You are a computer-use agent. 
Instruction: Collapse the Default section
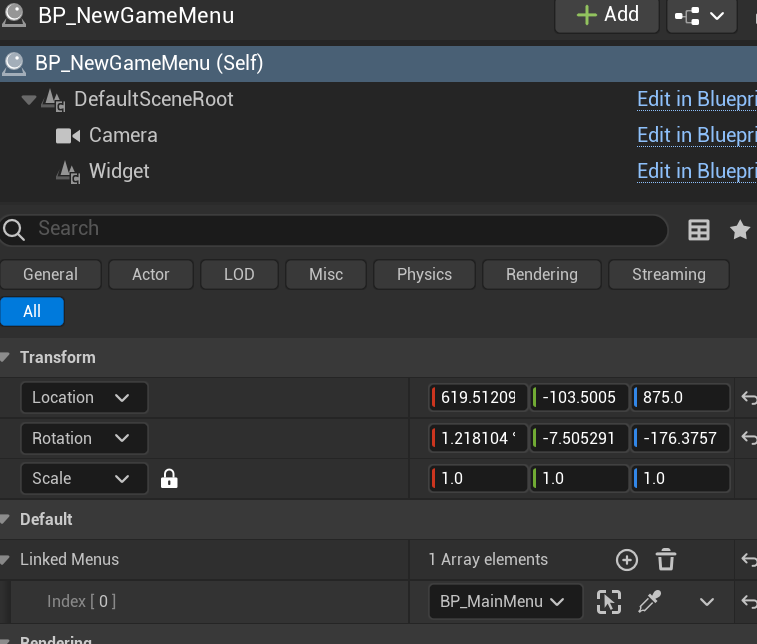(x=5, y=519)
